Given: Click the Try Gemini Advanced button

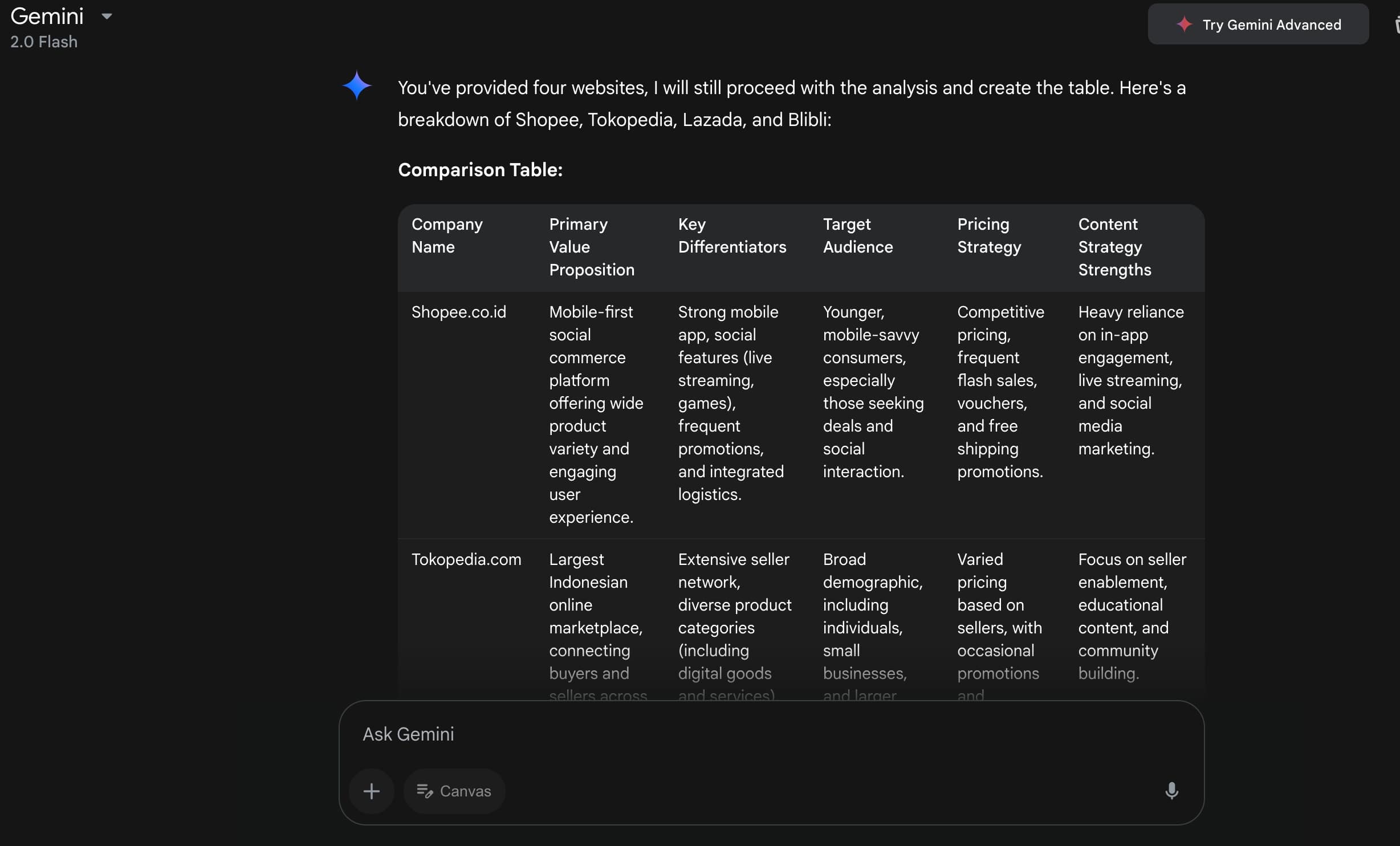Looking at the screenshot, I should pos(1258,25).
